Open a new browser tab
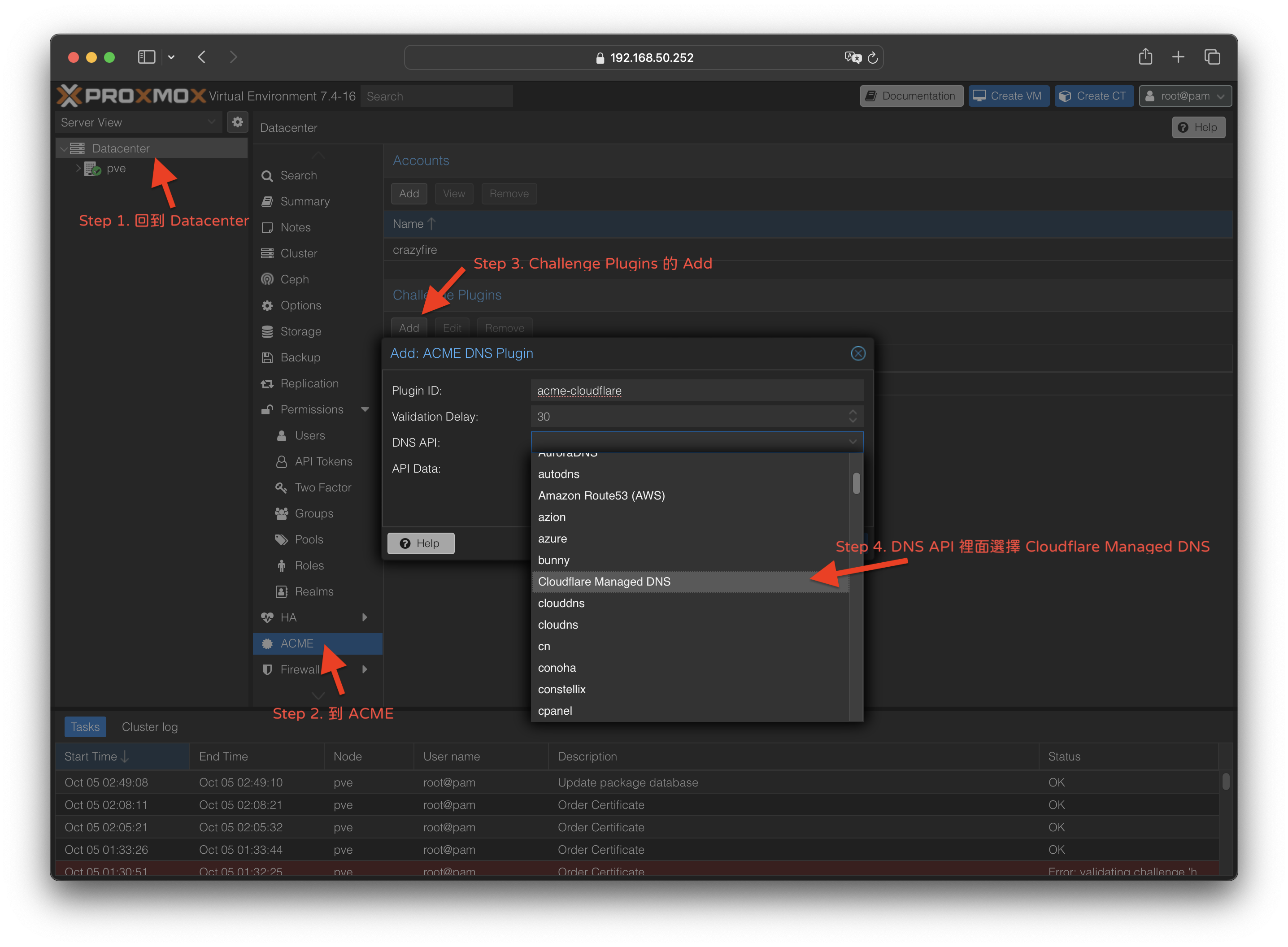1288x947 pixels. tap(1178, 57)
